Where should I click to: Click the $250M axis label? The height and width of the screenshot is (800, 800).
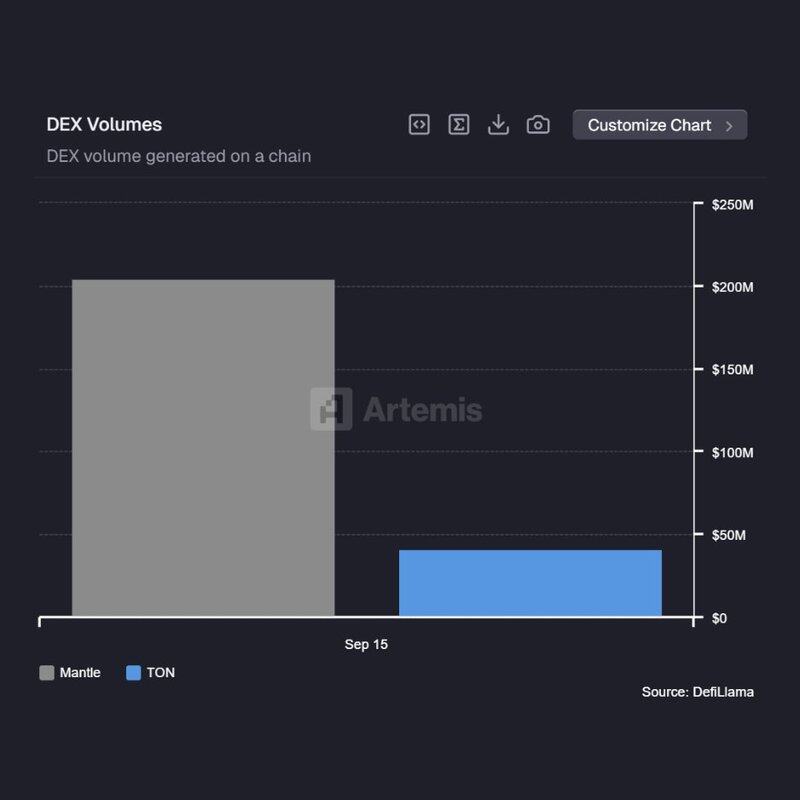pos(732,205)
